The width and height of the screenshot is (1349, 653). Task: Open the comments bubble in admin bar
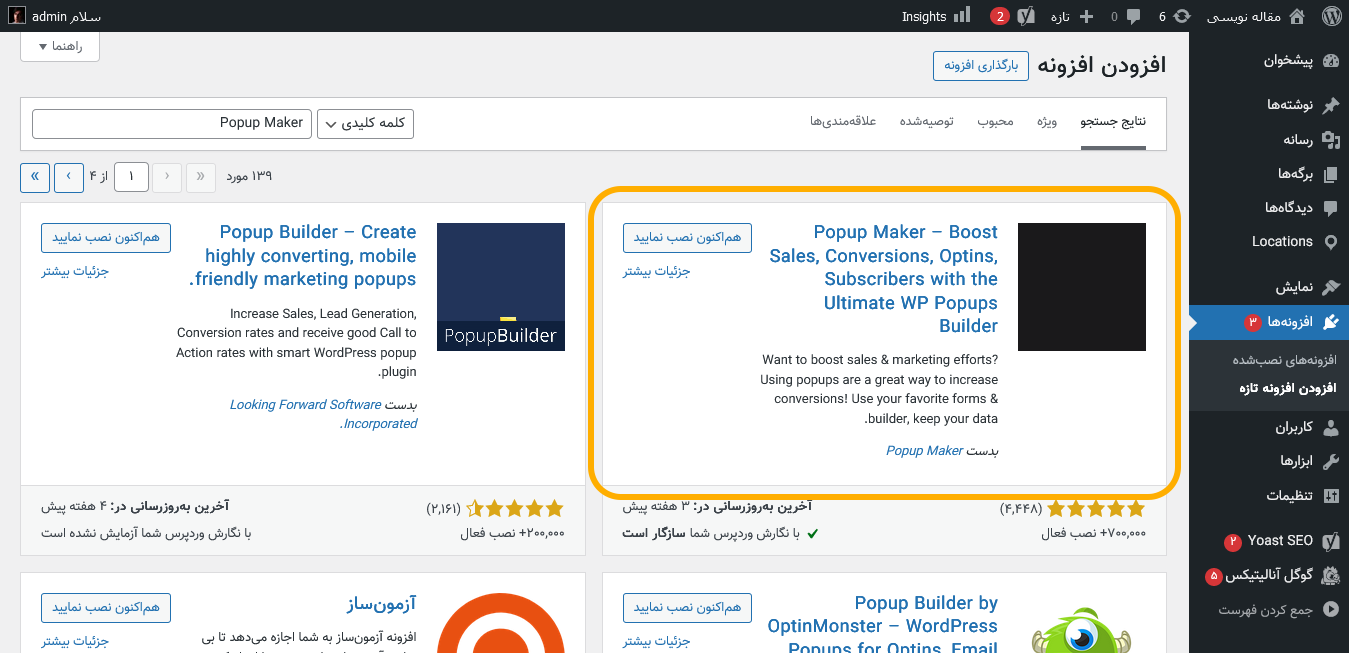click(1125, 16)
